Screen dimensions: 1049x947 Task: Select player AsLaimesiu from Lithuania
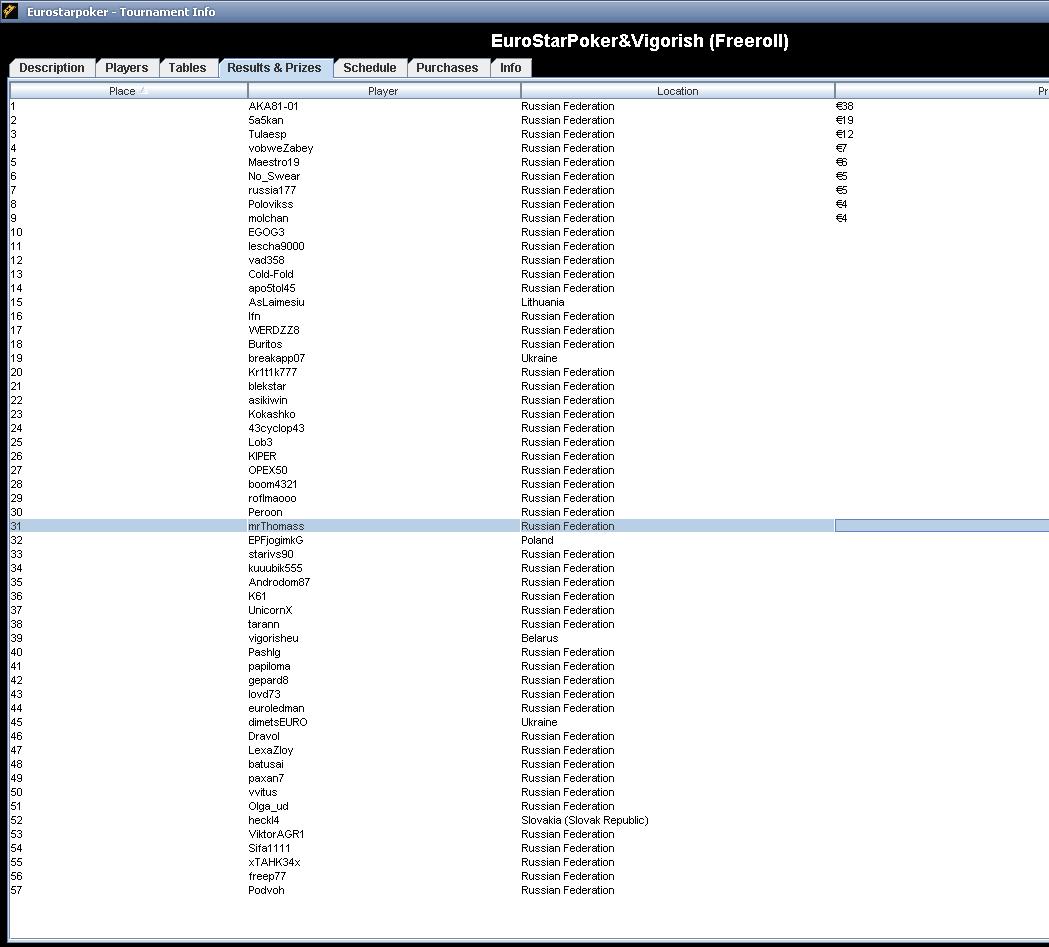click(x=276, y=302)
